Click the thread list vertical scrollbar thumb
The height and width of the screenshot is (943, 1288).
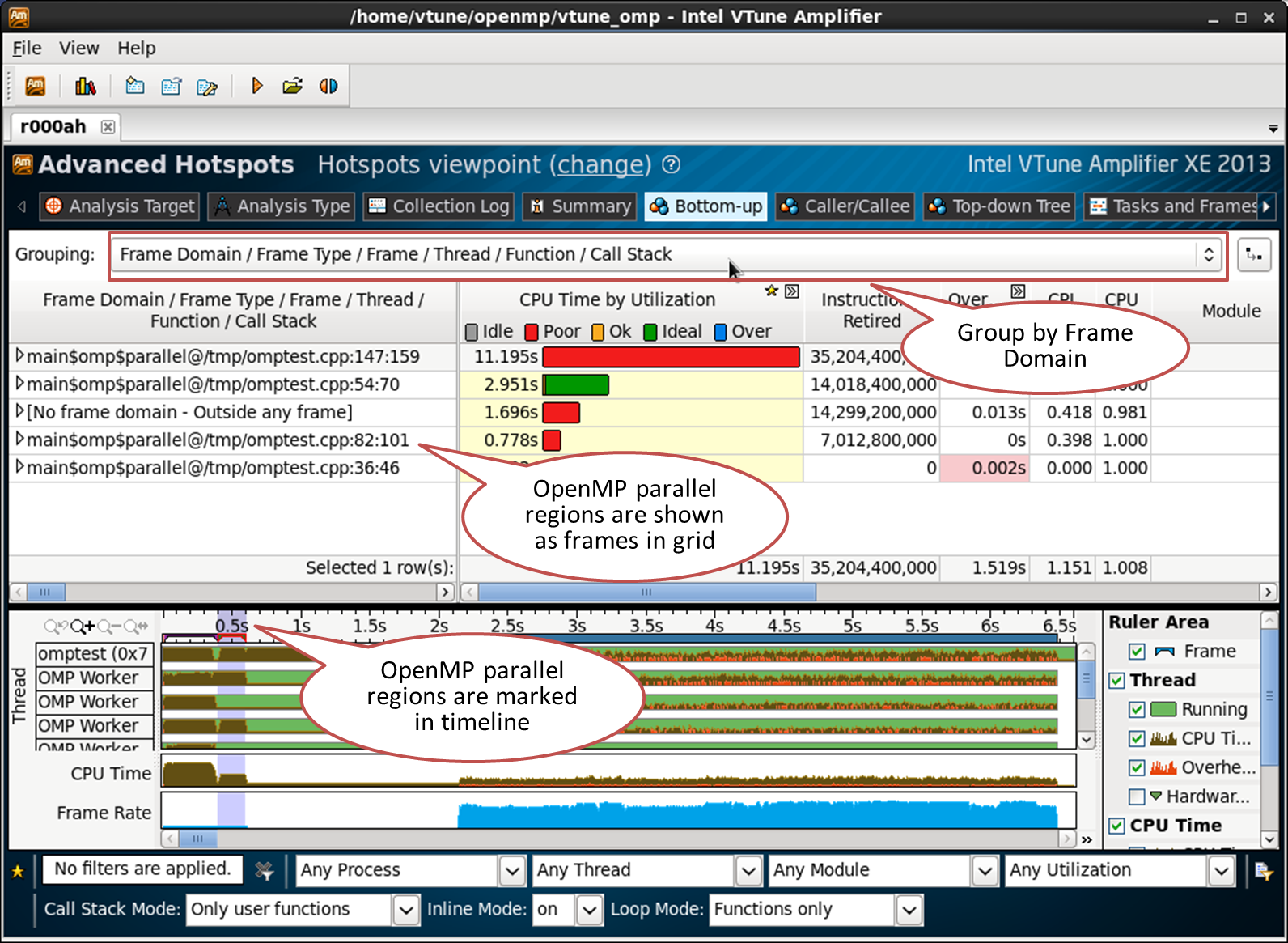[1087, 679]
